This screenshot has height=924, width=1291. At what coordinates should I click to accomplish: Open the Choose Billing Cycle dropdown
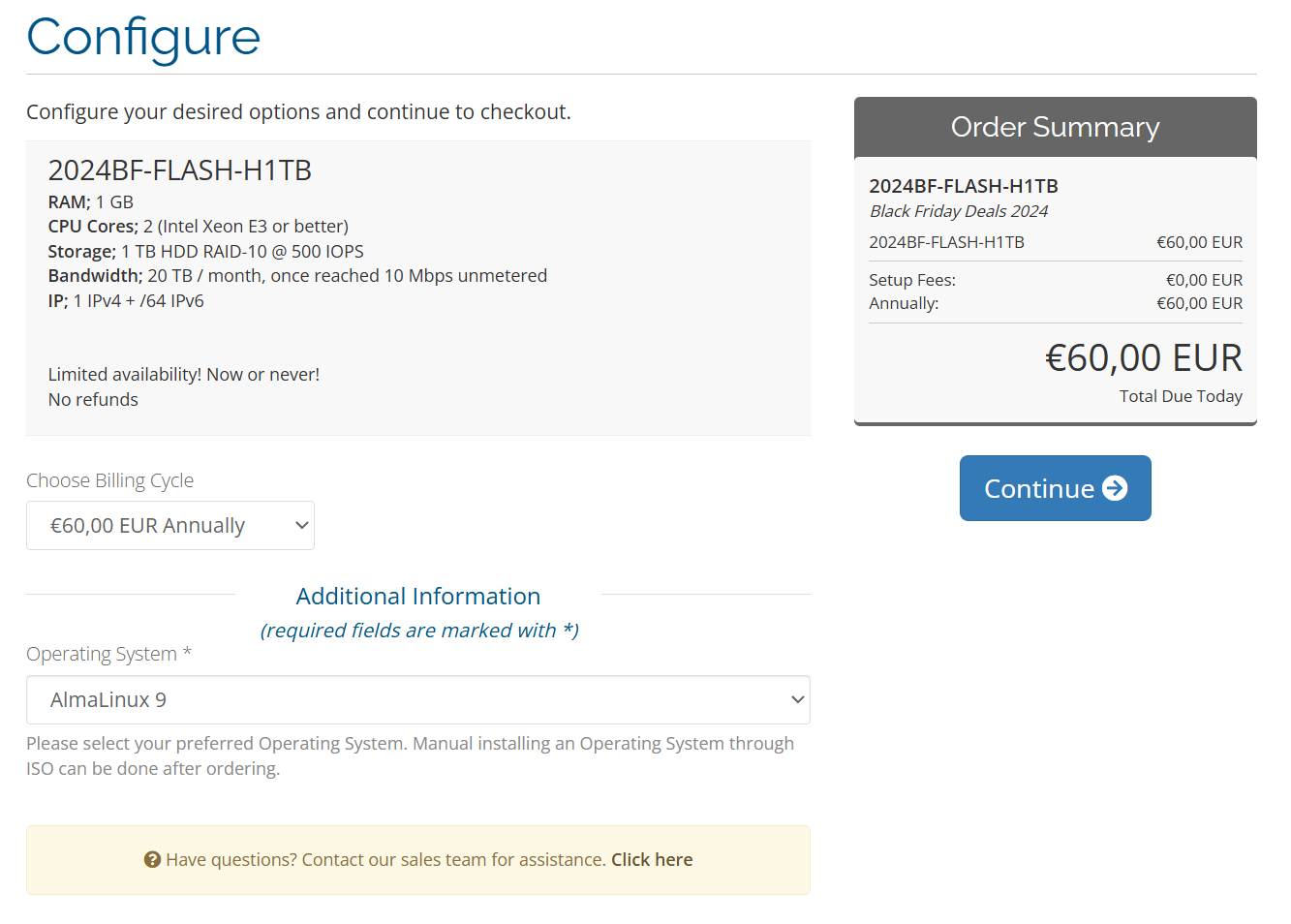(170, 526)
